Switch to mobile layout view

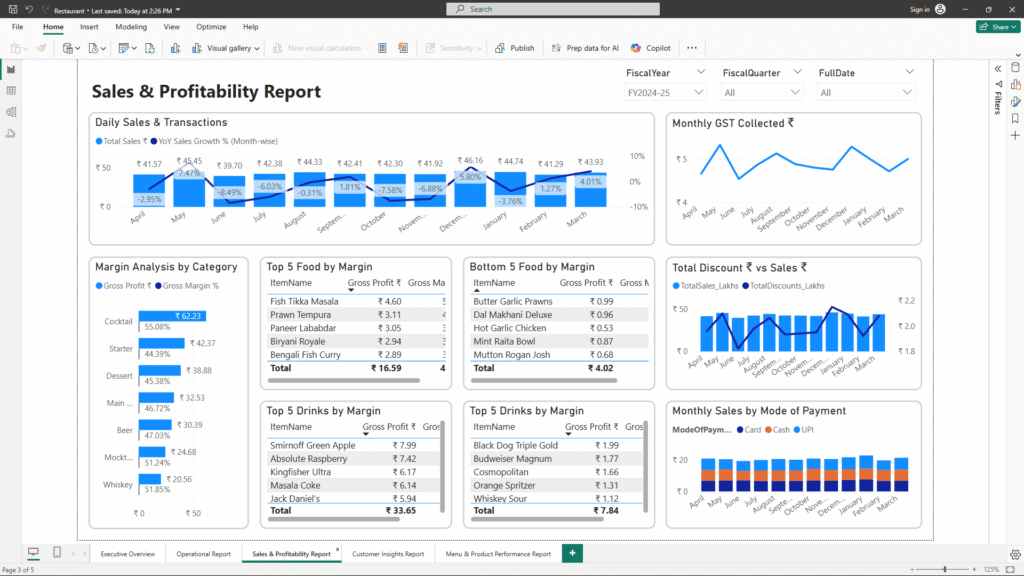(57, 553)
